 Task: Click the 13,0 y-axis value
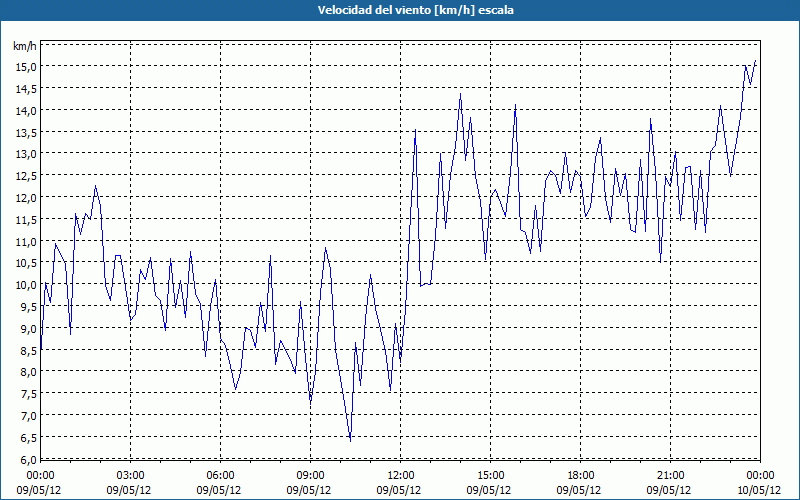coord(27,154)
